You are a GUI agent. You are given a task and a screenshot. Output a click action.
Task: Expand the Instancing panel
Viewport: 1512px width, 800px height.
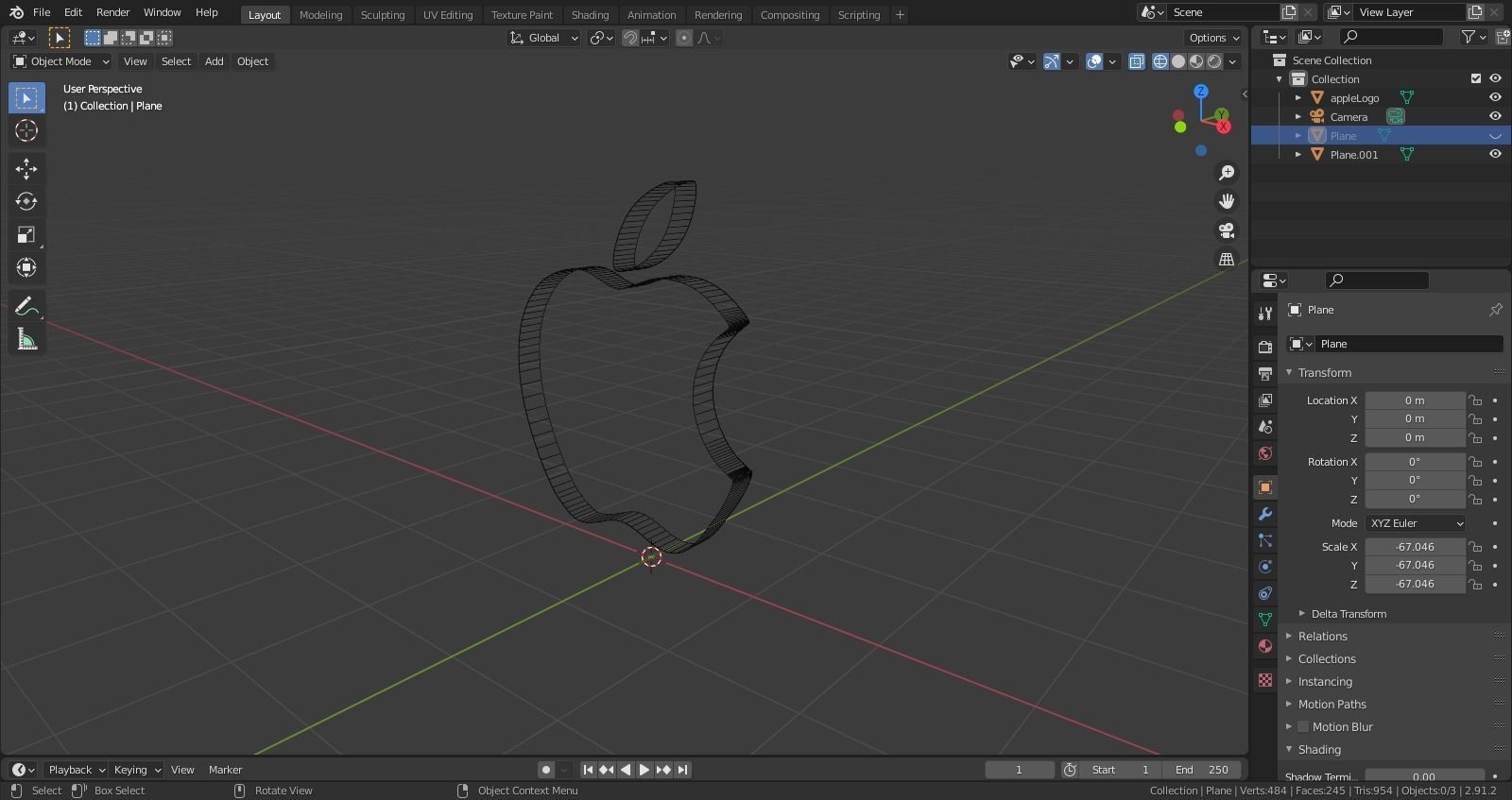(1325, 682)
